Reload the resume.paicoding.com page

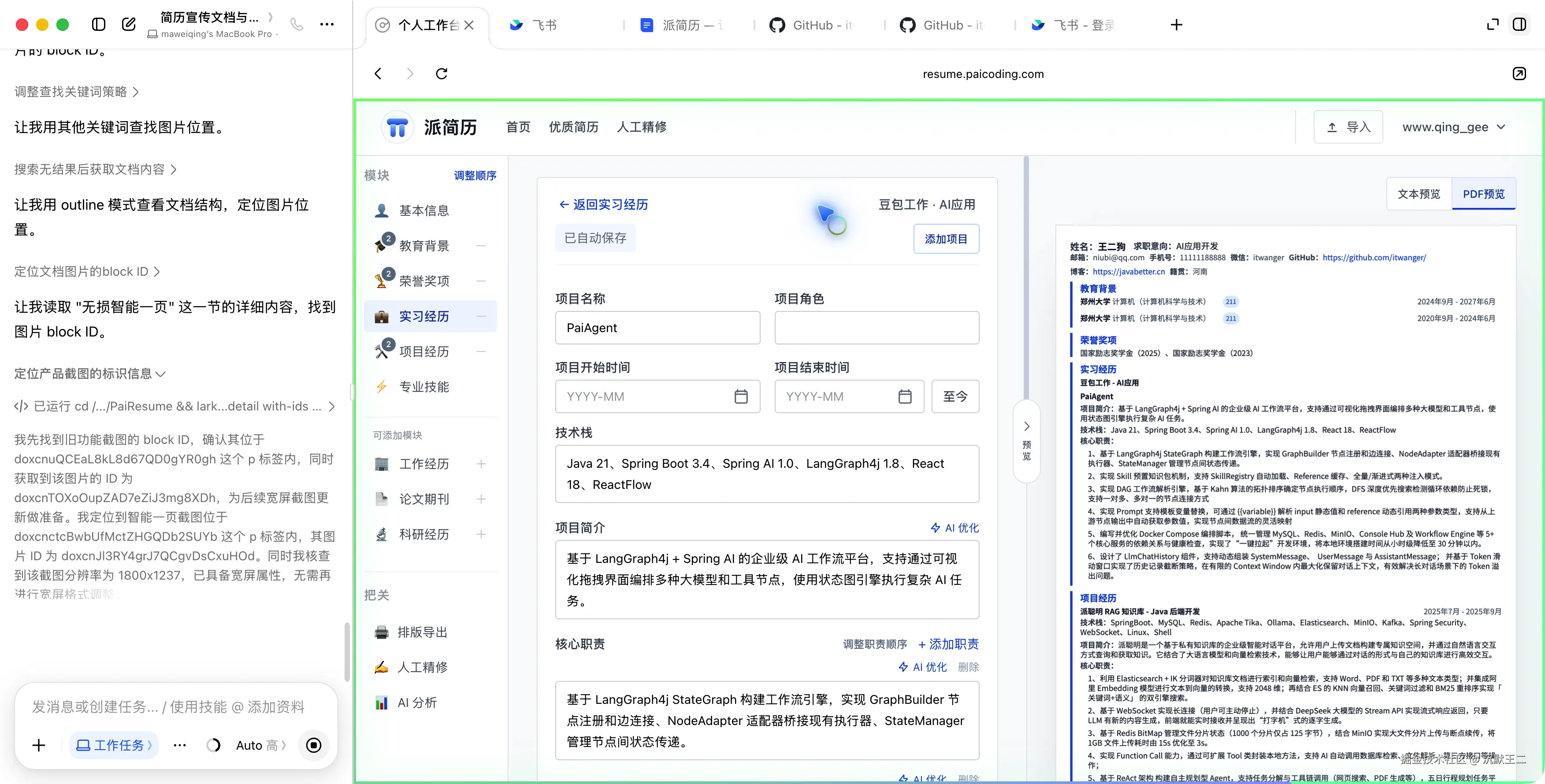[x=442, y=74]
